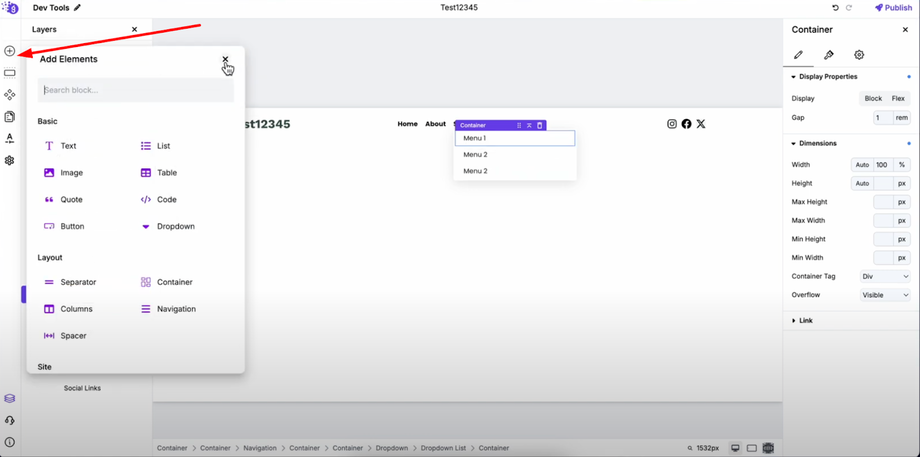Add a Dropdown element

168,226
